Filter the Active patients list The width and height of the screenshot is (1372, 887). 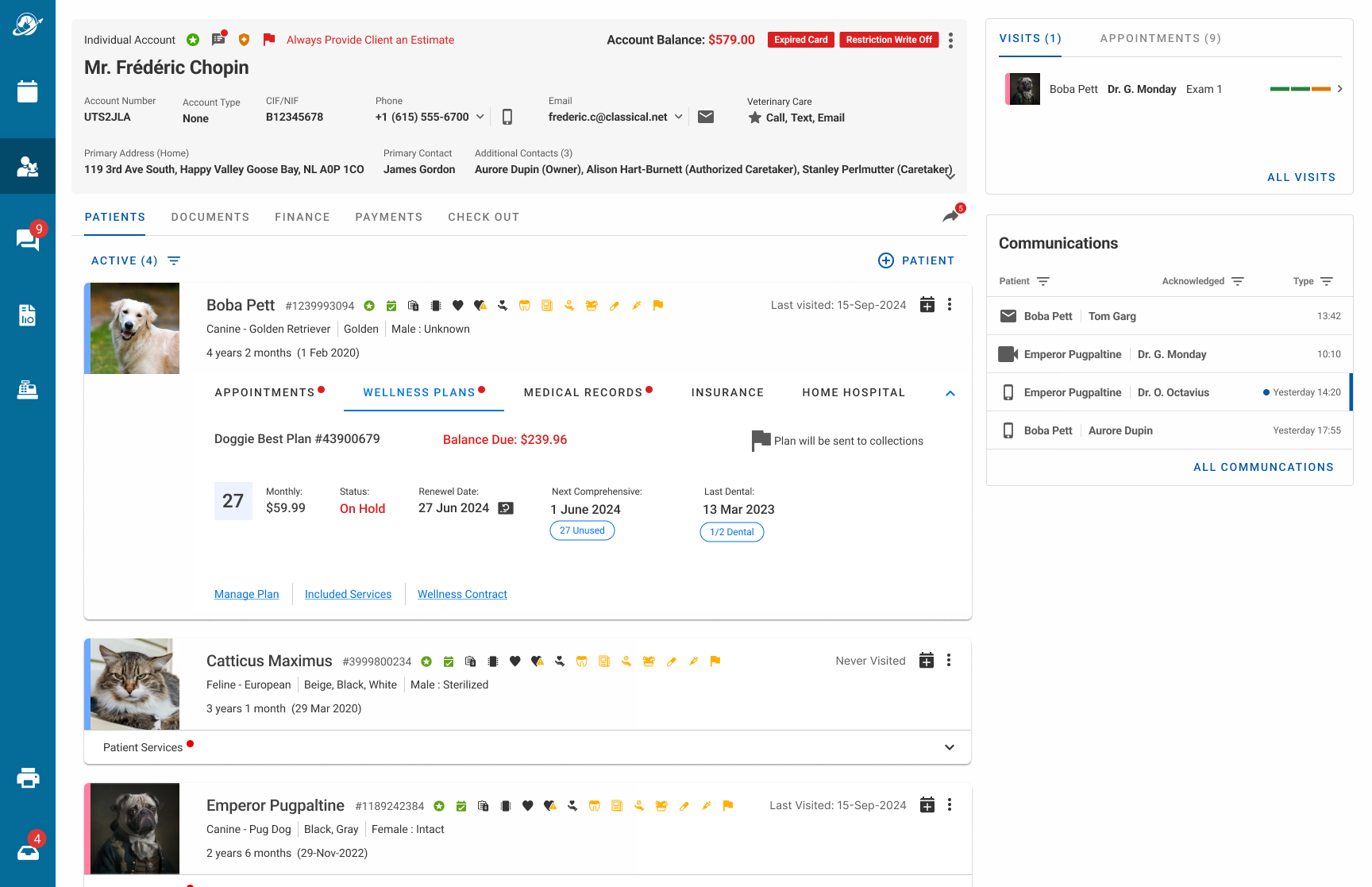(x=174, y=261)
